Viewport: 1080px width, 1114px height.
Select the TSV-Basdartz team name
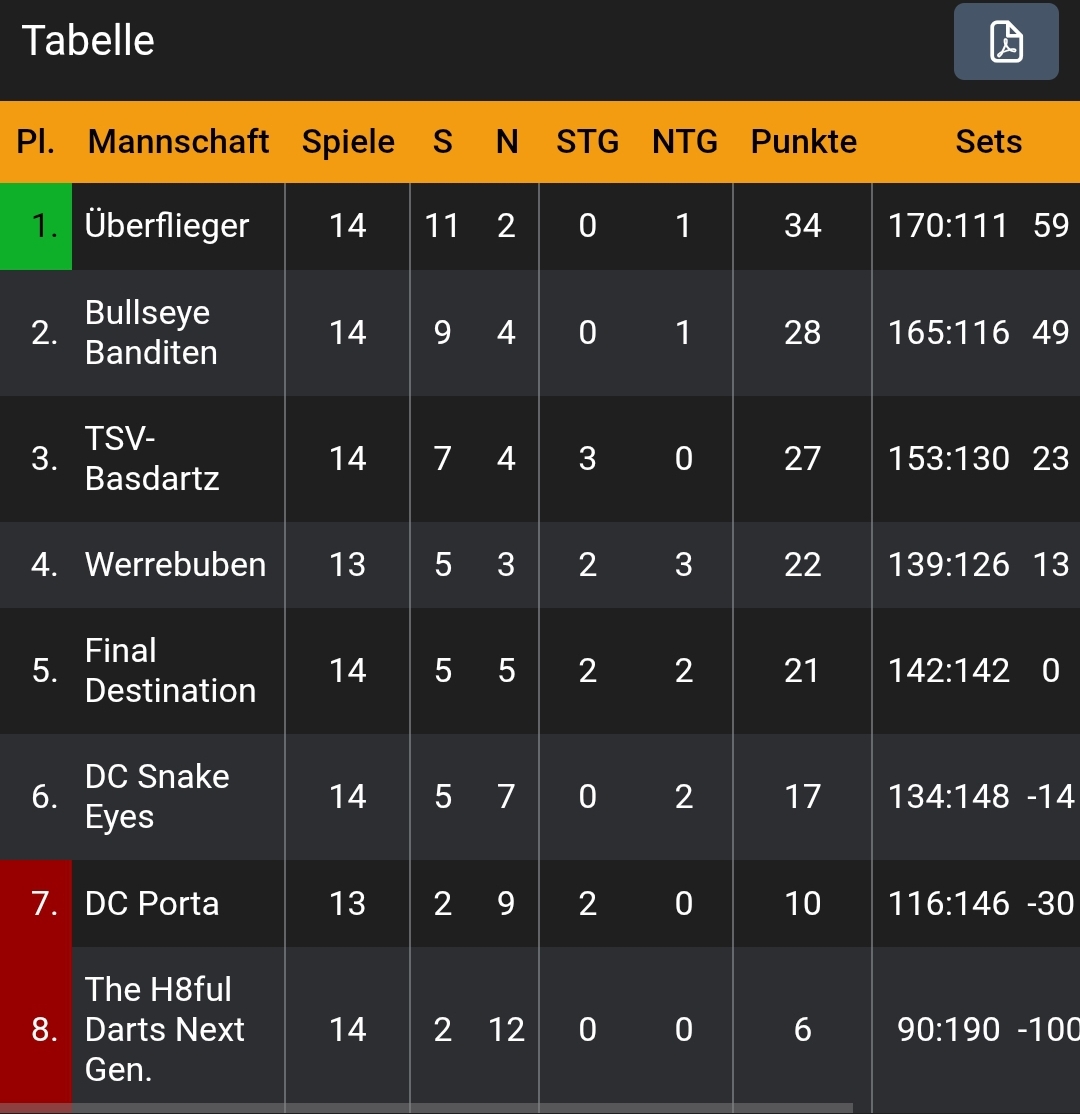pos(151,459)
